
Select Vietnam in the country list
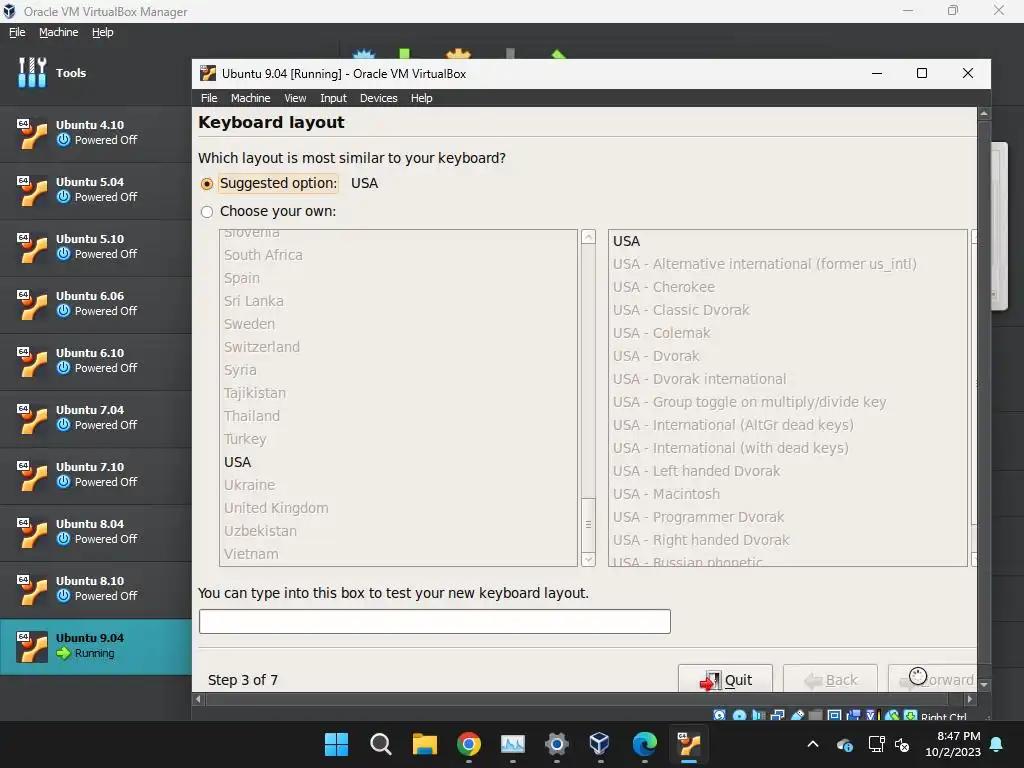point(251,554)
